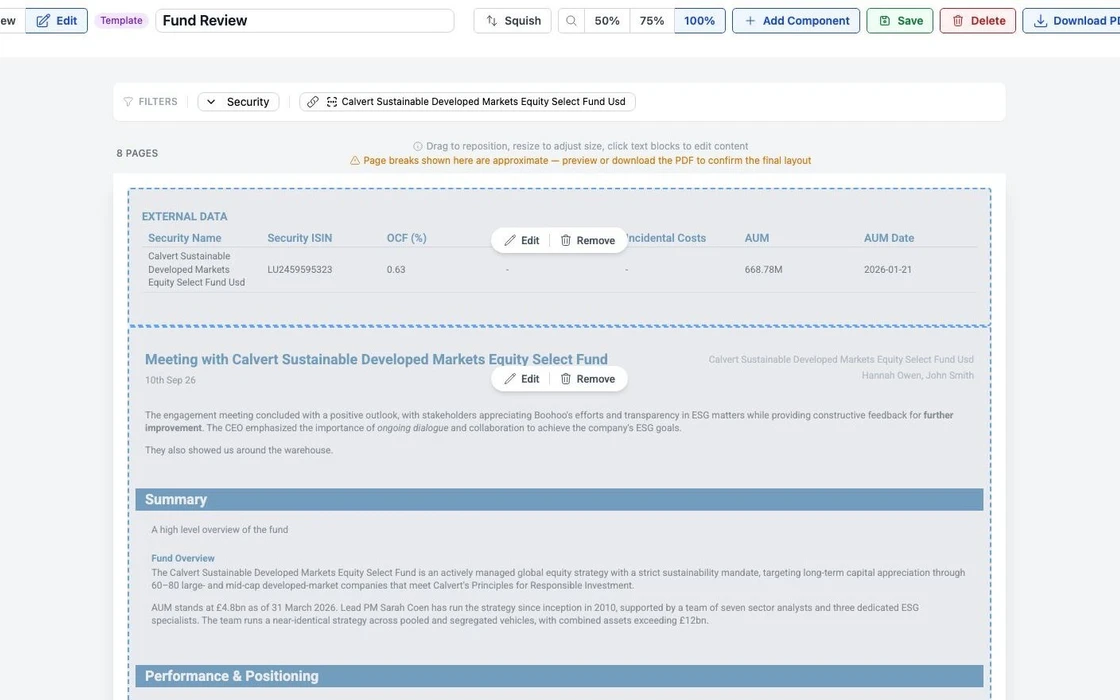Click the meeting date 10th Sep 26

click(x=170, y=380)
